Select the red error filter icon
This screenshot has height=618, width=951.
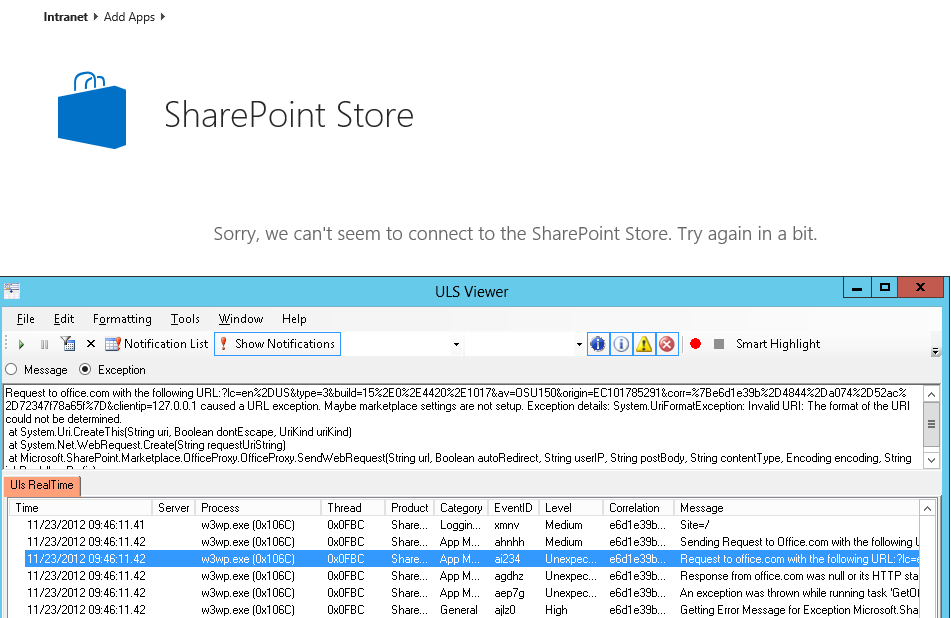tap(666, 344)
